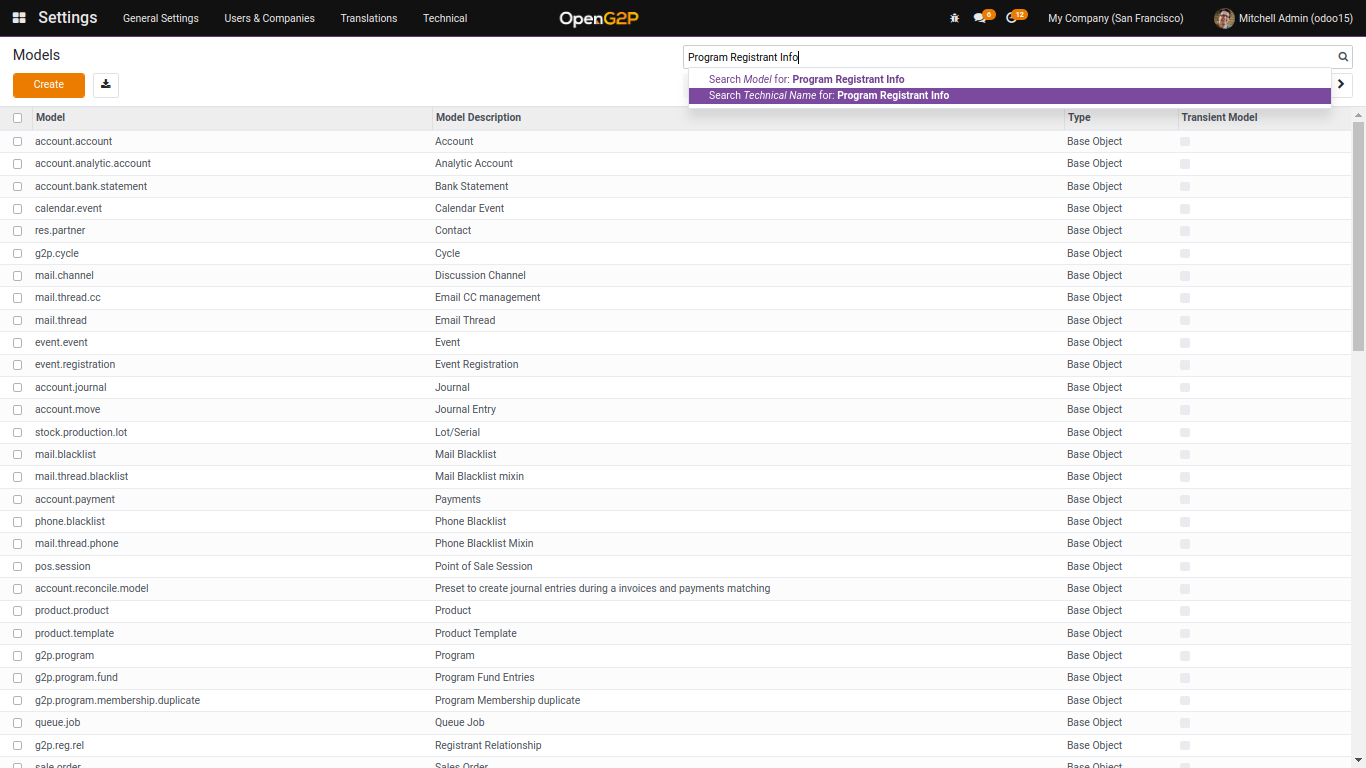Open the apps grid home menu icon
The image size is (1366, 768).
click(x=19, y=18)
